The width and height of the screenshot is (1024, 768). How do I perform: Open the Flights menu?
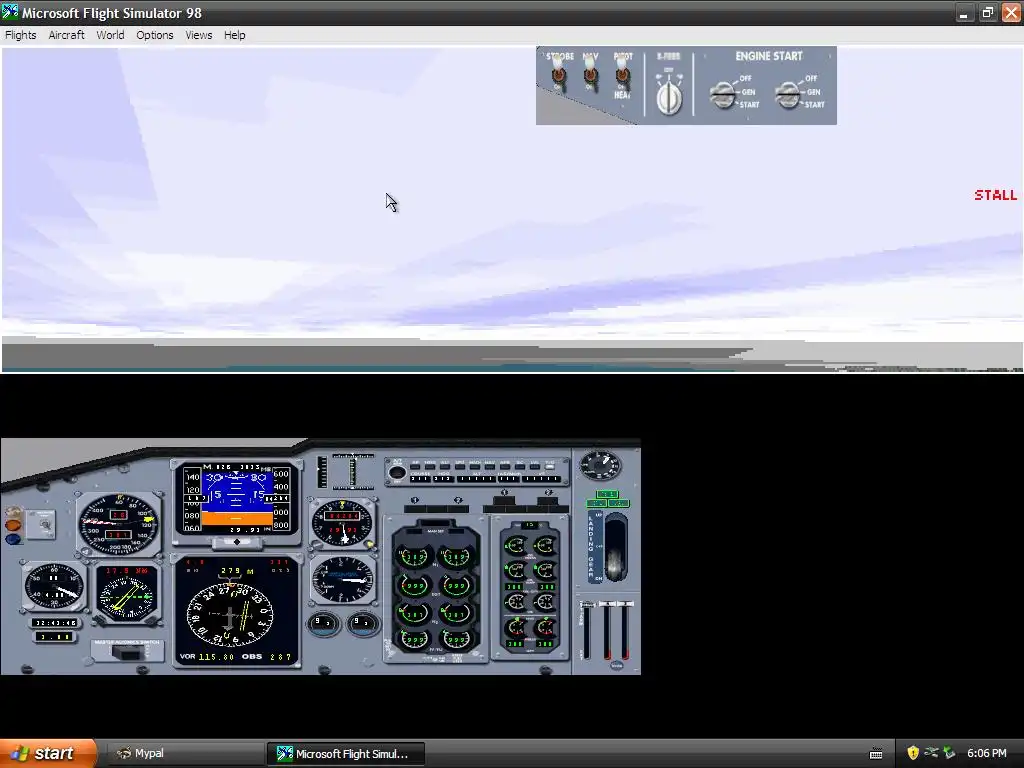[x=20, y=35]
